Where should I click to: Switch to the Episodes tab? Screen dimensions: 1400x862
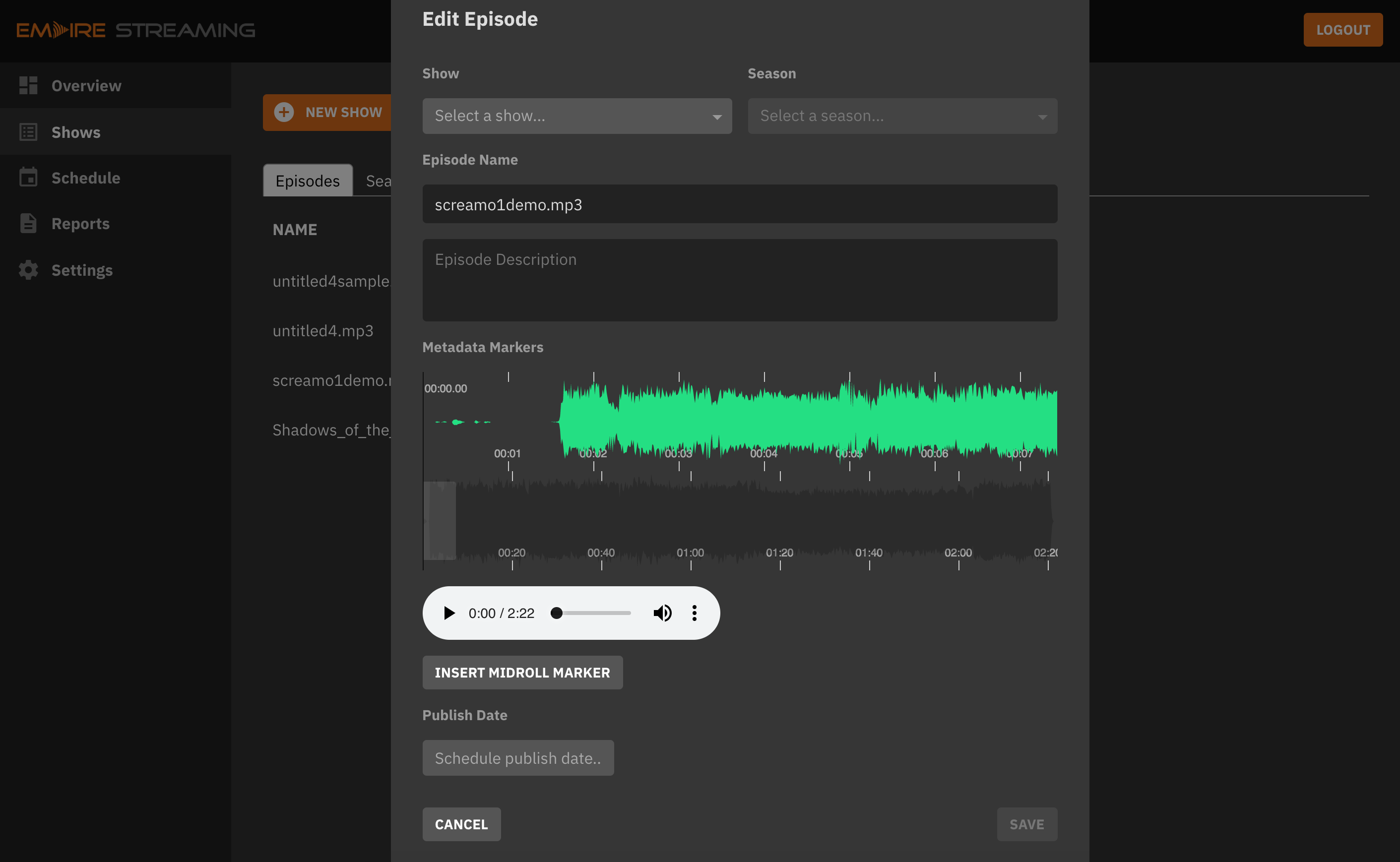(308, 181)
